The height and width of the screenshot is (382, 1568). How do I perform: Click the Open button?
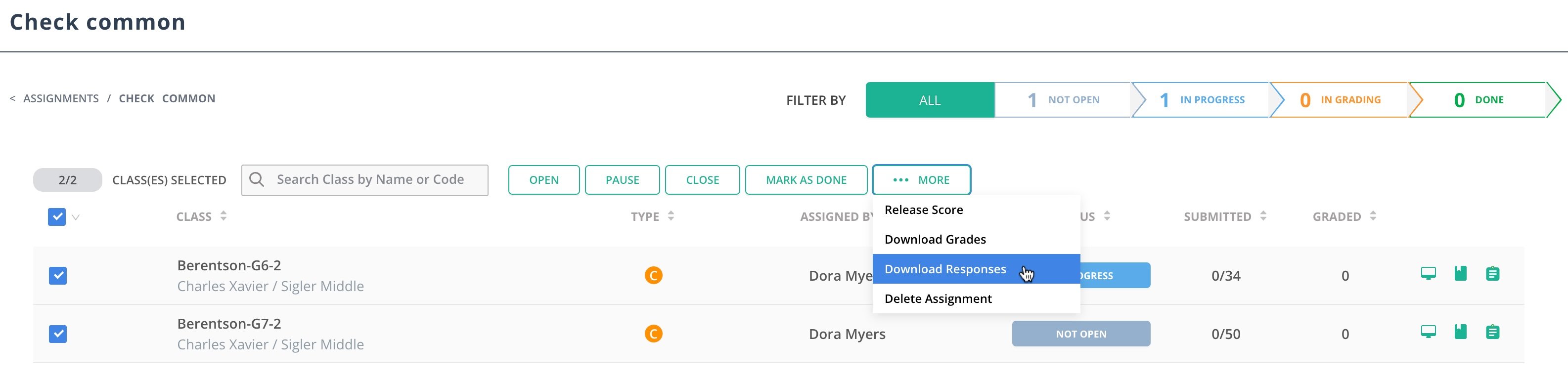point(543,180)
